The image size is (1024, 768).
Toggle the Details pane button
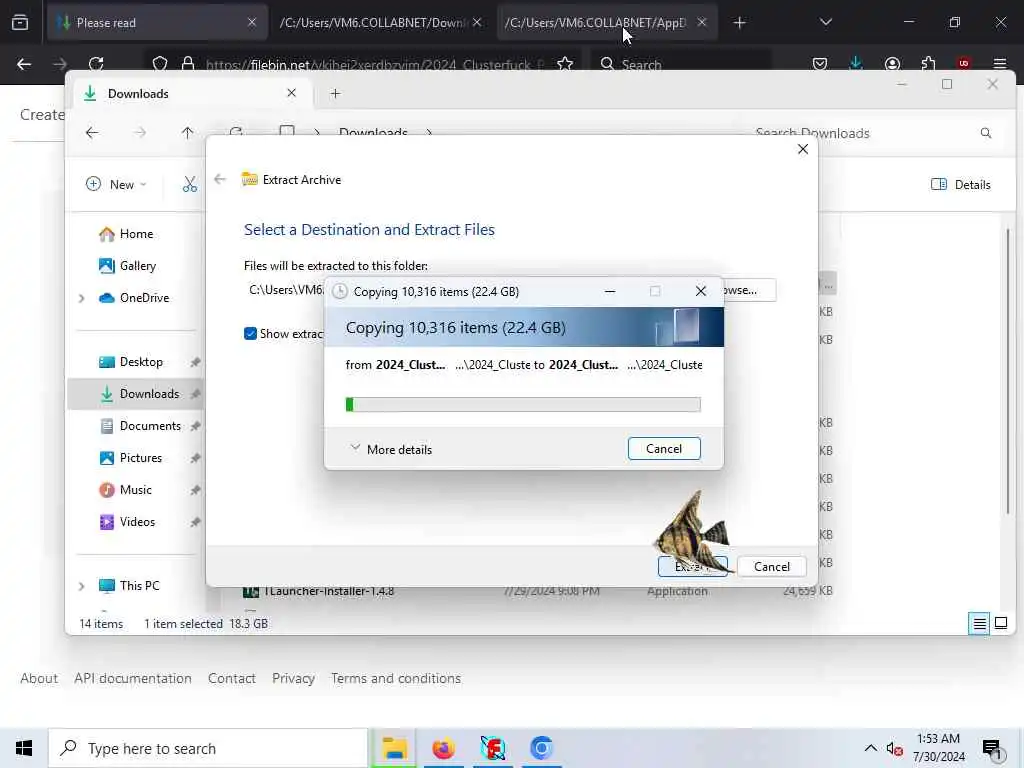960,185
